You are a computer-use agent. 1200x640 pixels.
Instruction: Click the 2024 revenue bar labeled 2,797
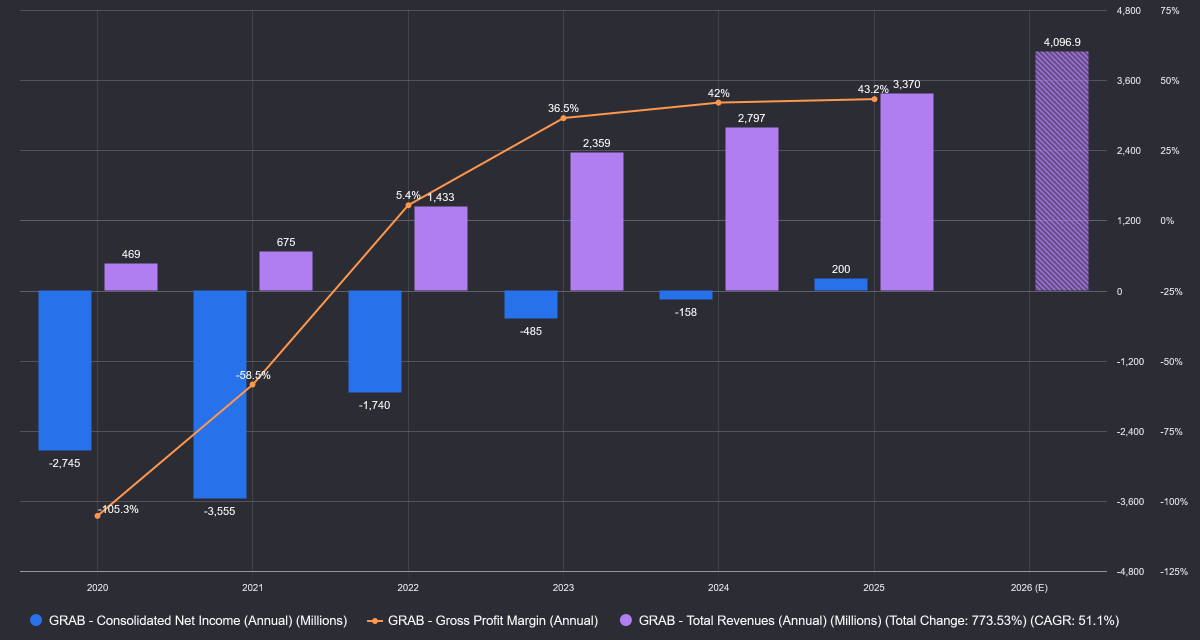pyautogui.click(x=752, y=209)
